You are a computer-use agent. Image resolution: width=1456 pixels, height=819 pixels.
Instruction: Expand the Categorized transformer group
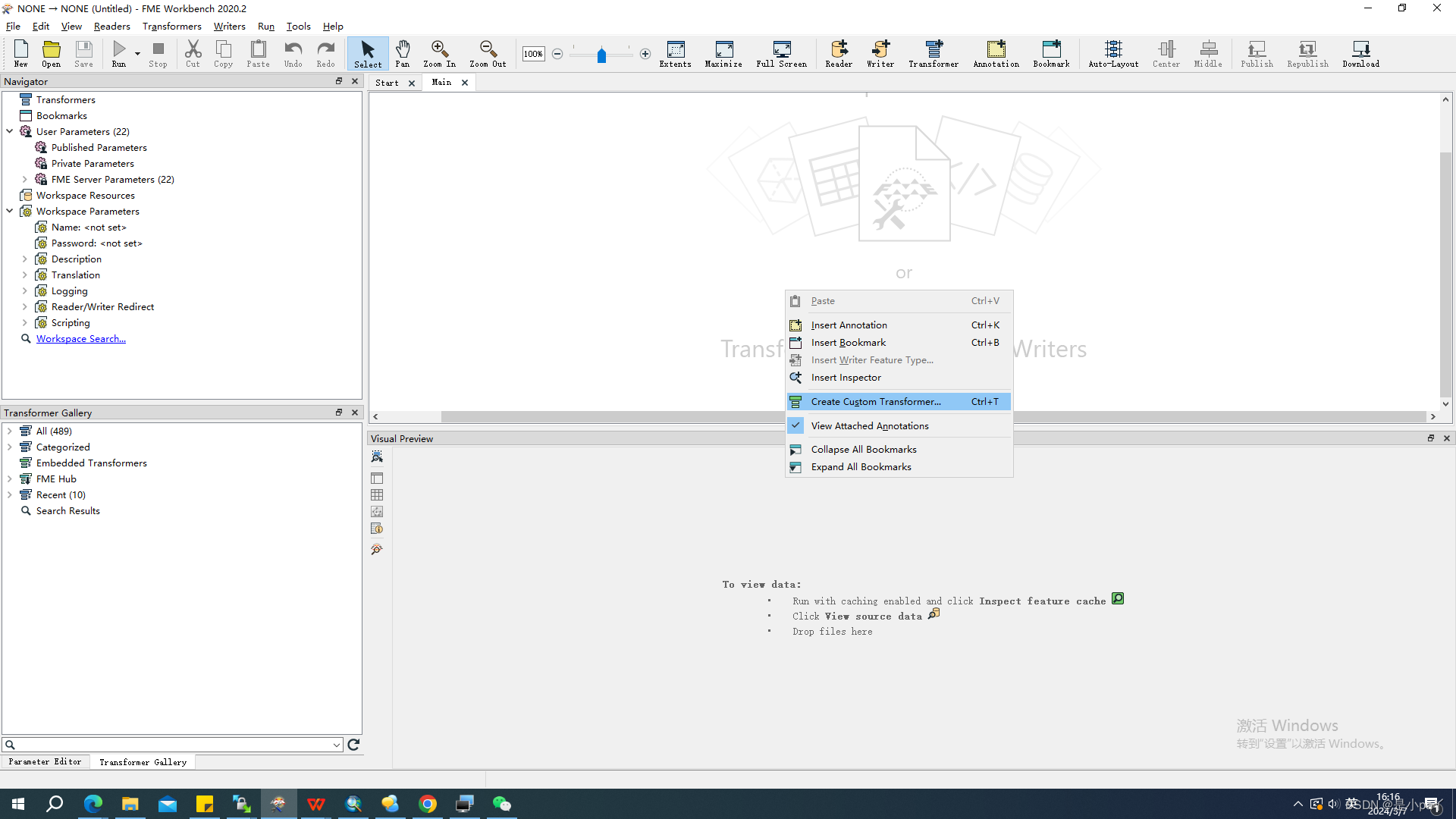coord(10,447)
